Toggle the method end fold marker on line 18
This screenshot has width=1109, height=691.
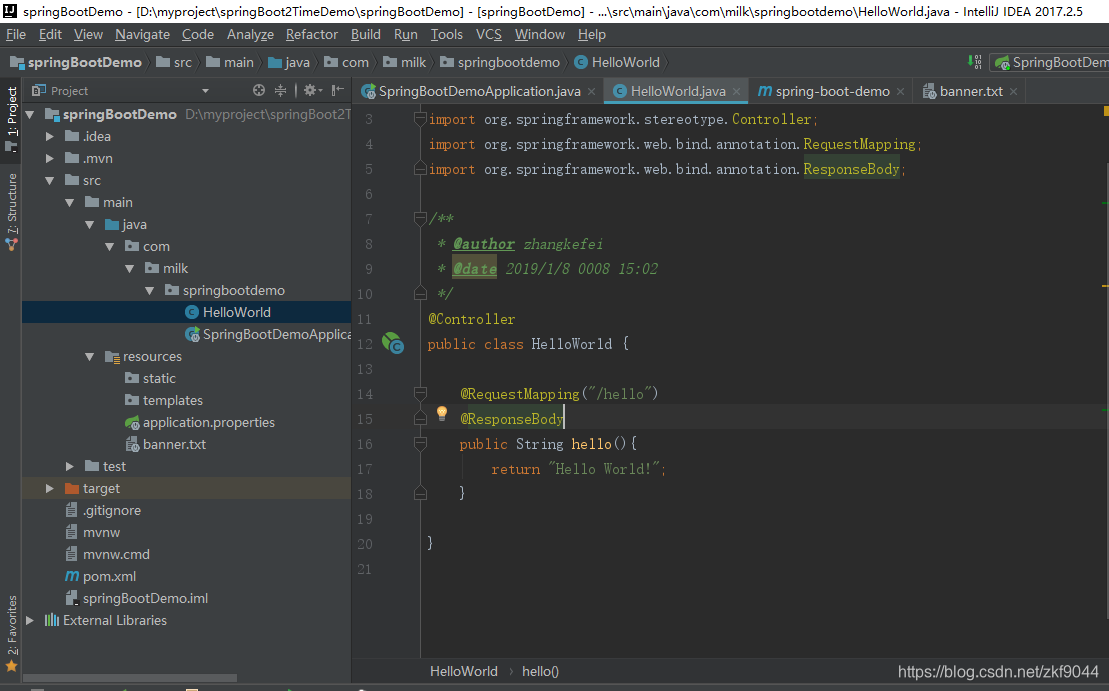click(x=420, y=493)
